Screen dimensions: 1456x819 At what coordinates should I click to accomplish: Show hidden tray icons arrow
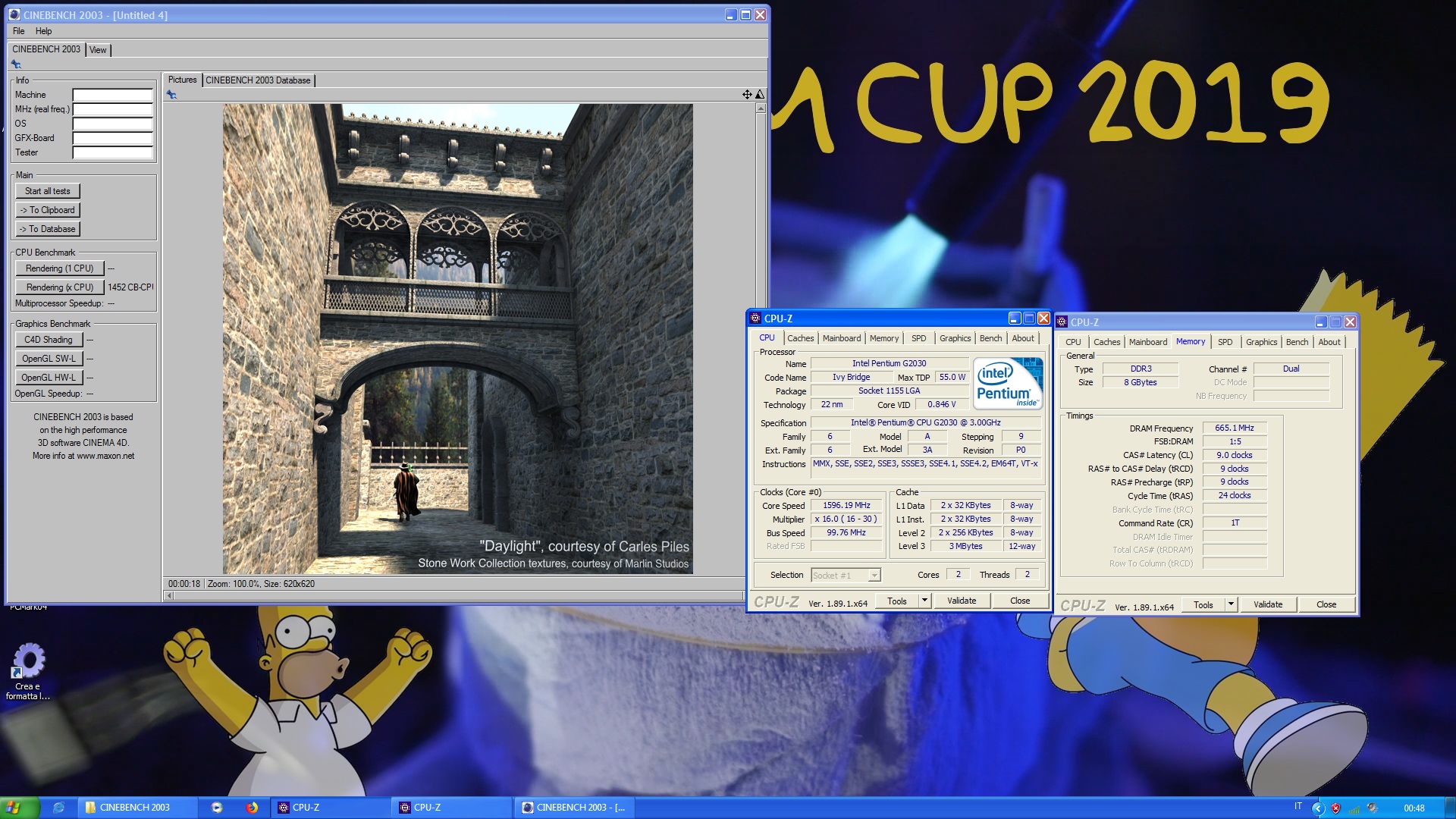point(1318,808)
